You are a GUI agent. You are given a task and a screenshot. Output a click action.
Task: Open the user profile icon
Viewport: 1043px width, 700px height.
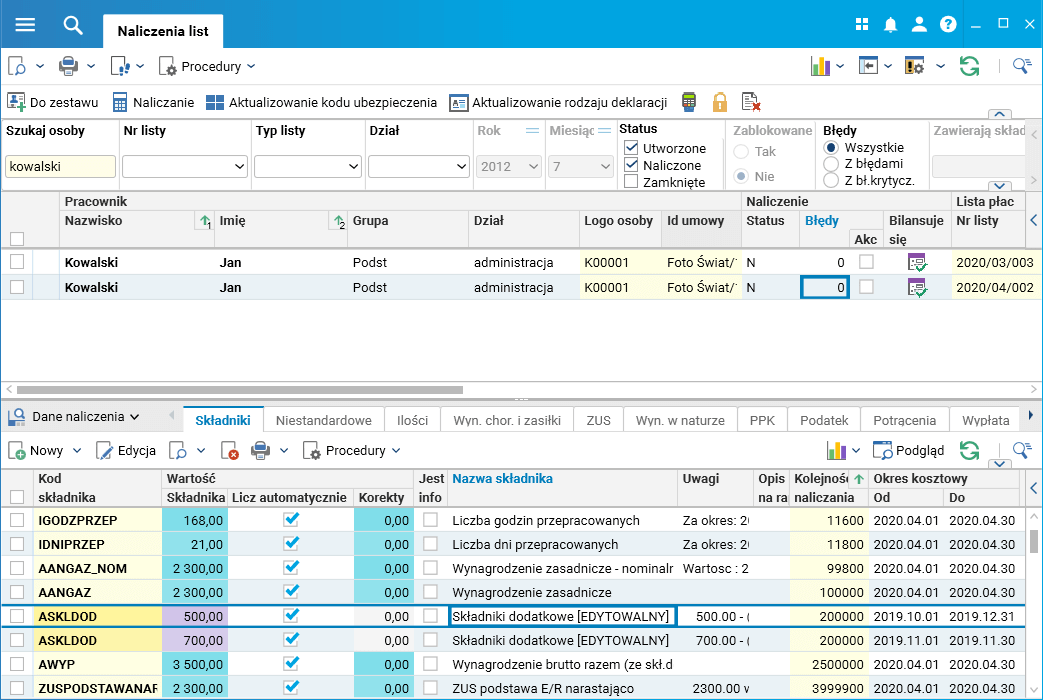(x=919, y=25)
